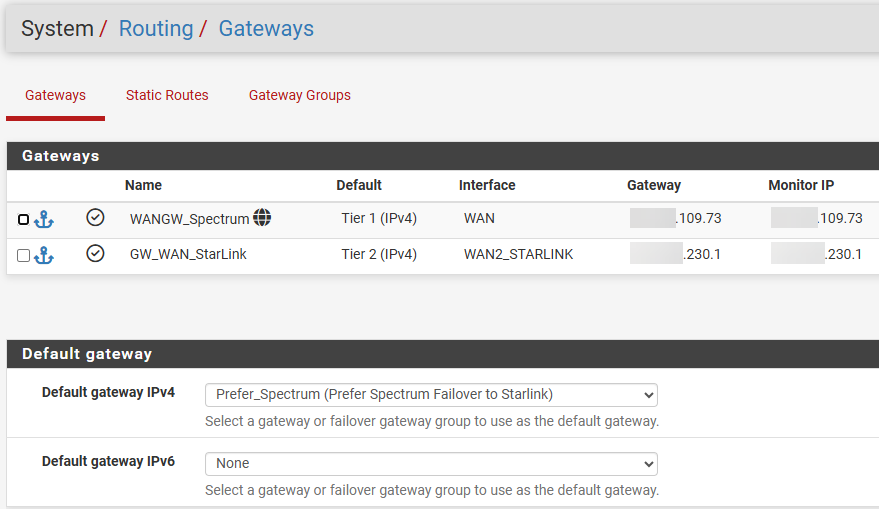The height and width of the screenshot is (509, 879).
Task: Click the Tier 1 (IPv4) default cell
Action: (x=379, y=219)
